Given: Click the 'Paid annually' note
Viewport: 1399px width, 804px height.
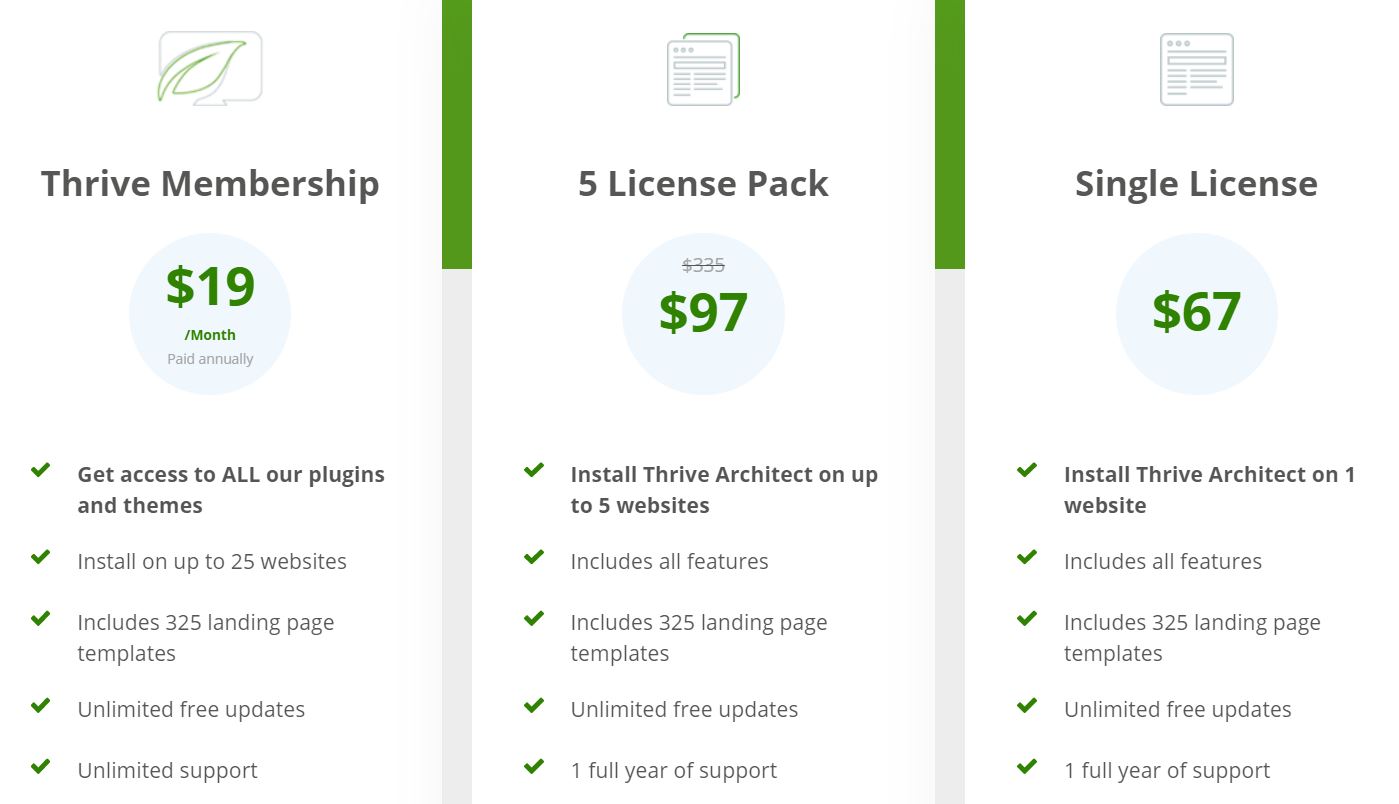Looking at the screenshot, I should (x=210, y=359).
